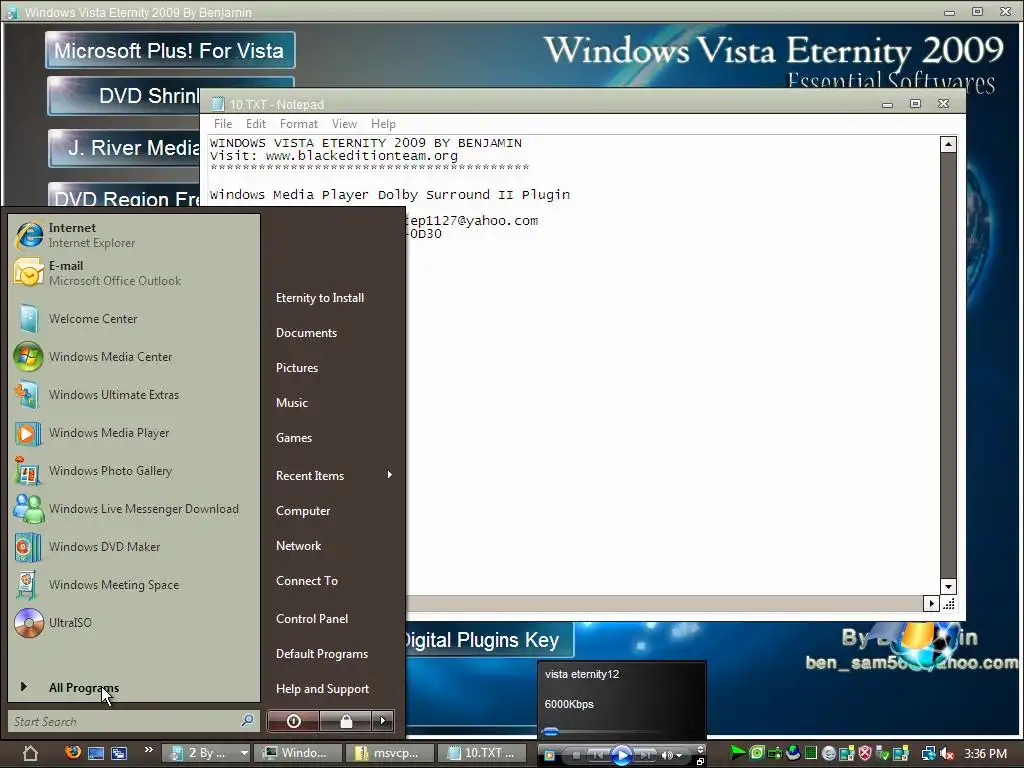Open Pictures from Start menu
Screen dimensions: 1024x768
297,368
